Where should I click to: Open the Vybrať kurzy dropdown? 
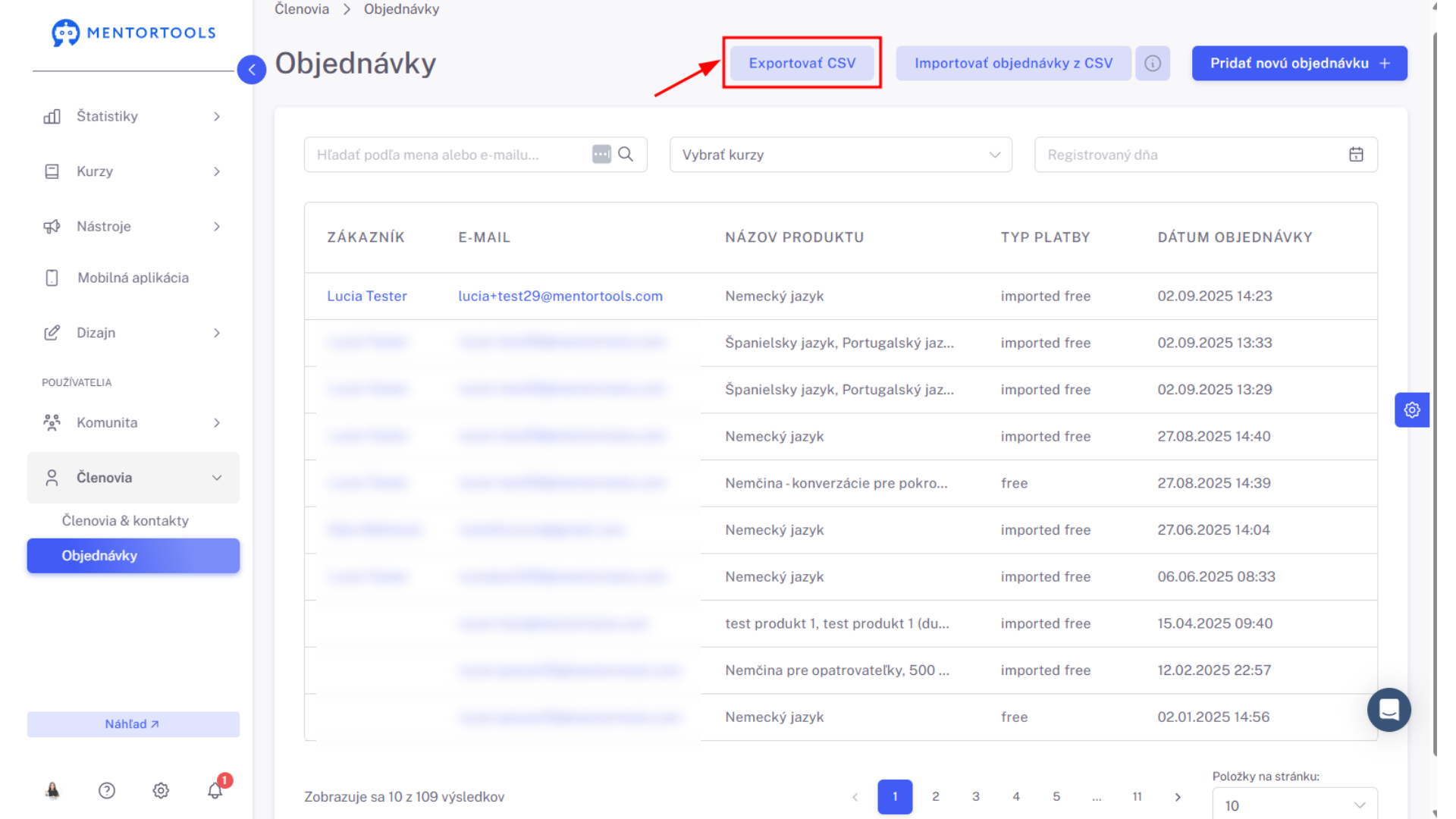841,155
